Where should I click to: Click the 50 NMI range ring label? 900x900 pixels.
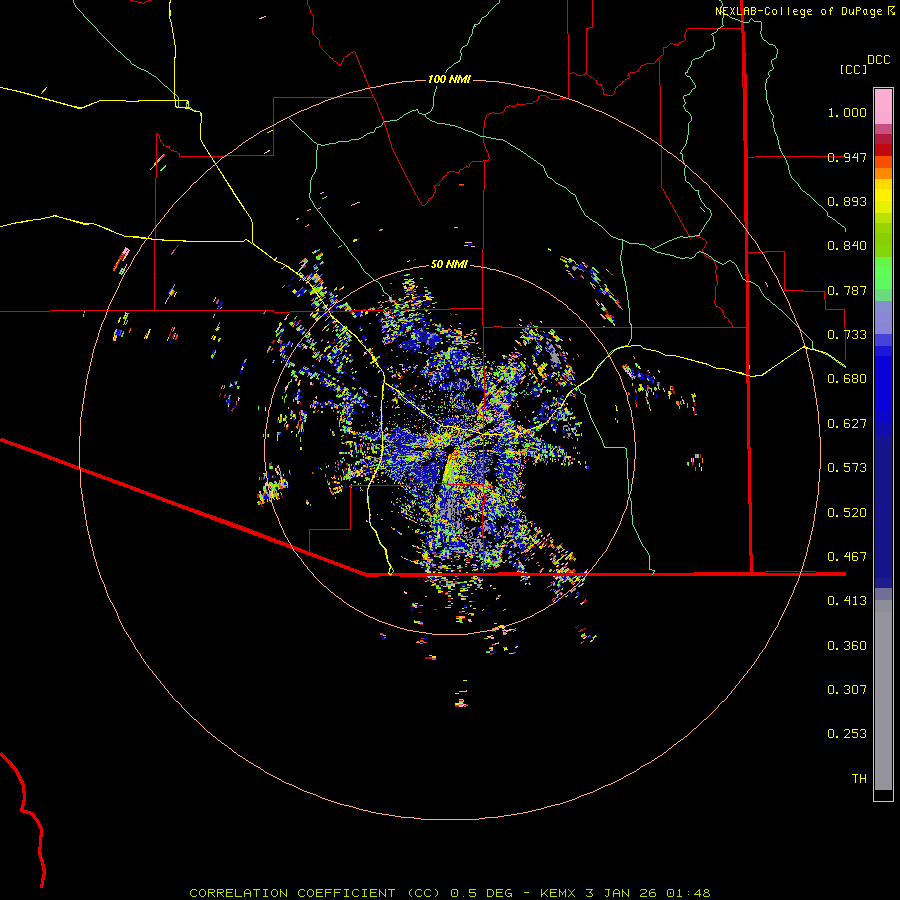point(449,265)
